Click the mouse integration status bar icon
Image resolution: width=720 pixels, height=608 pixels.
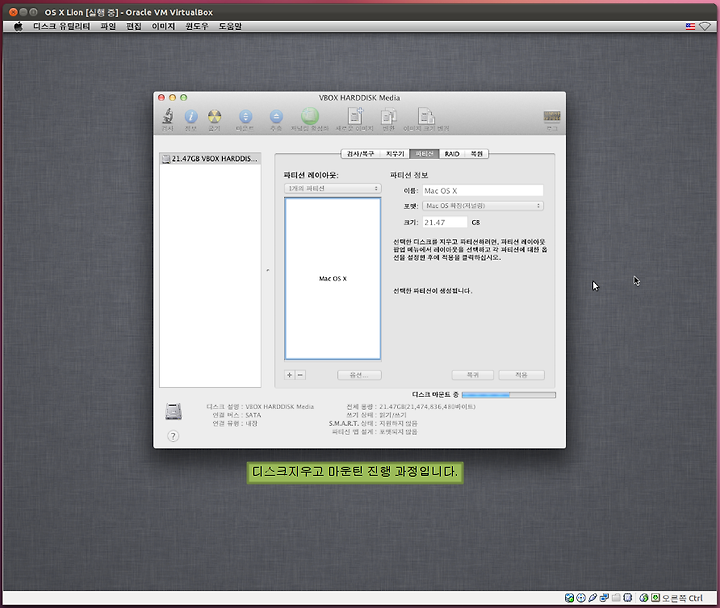644,597
